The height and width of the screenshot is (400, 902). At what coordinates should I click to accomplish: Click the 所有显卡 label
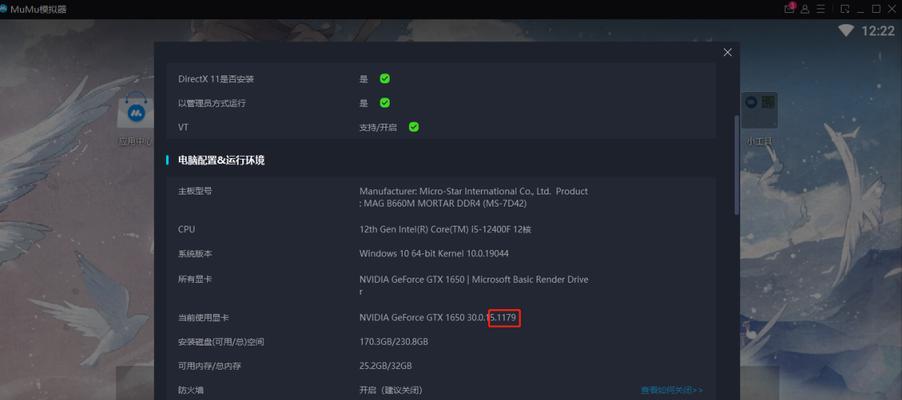pos(195,279)
